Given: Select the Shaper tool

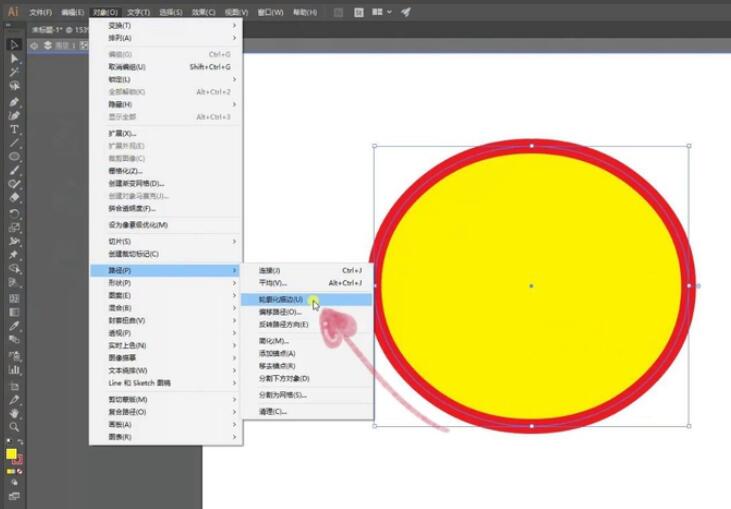Looking at the screenshot, I should [x=14, y=184].
